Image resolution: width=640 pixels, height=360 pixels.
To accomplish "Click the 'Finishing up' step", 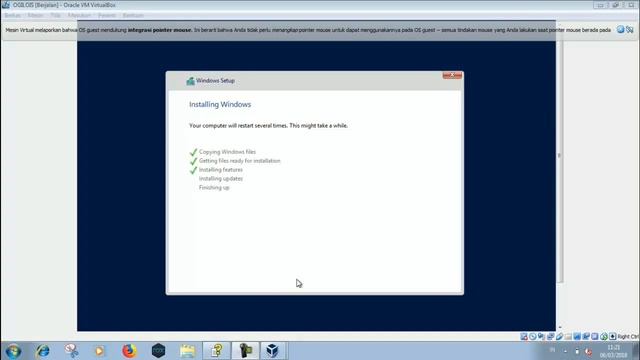I will pyautogui.click(x=214, y=188).
